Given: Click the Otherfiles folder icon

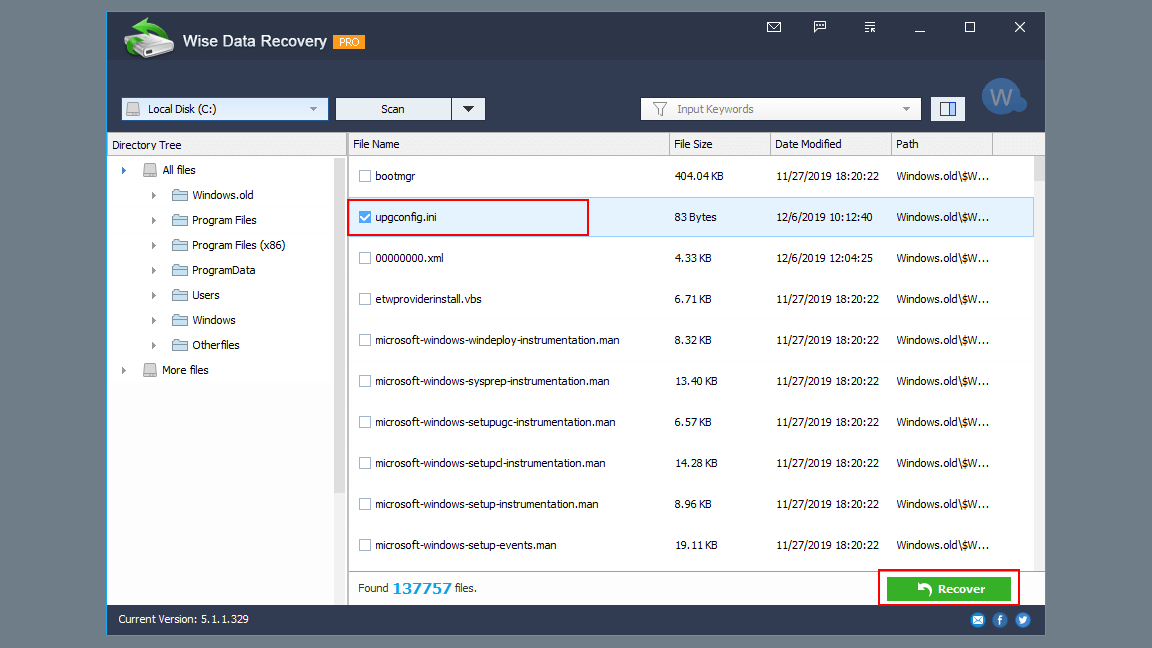Looking at the screenshot, I should coord(179,345).
